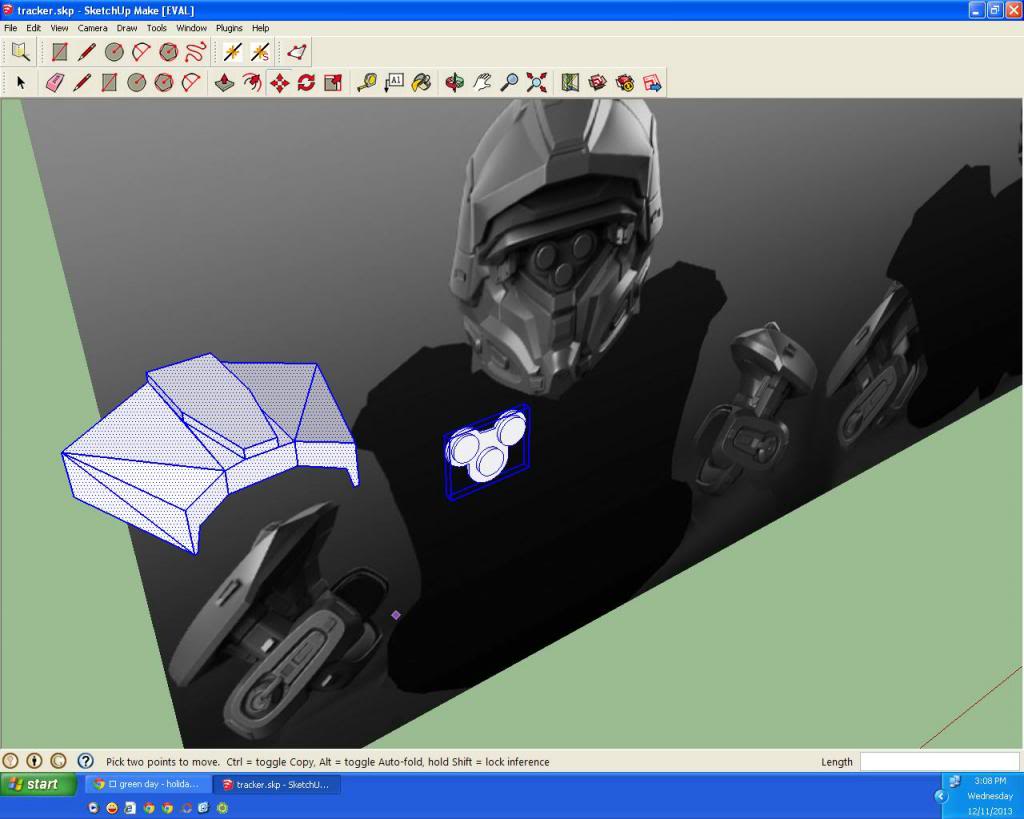Pick the Line pencil in the upper toolbar row
The image size is (1024, 819).
tap(87, 52)
